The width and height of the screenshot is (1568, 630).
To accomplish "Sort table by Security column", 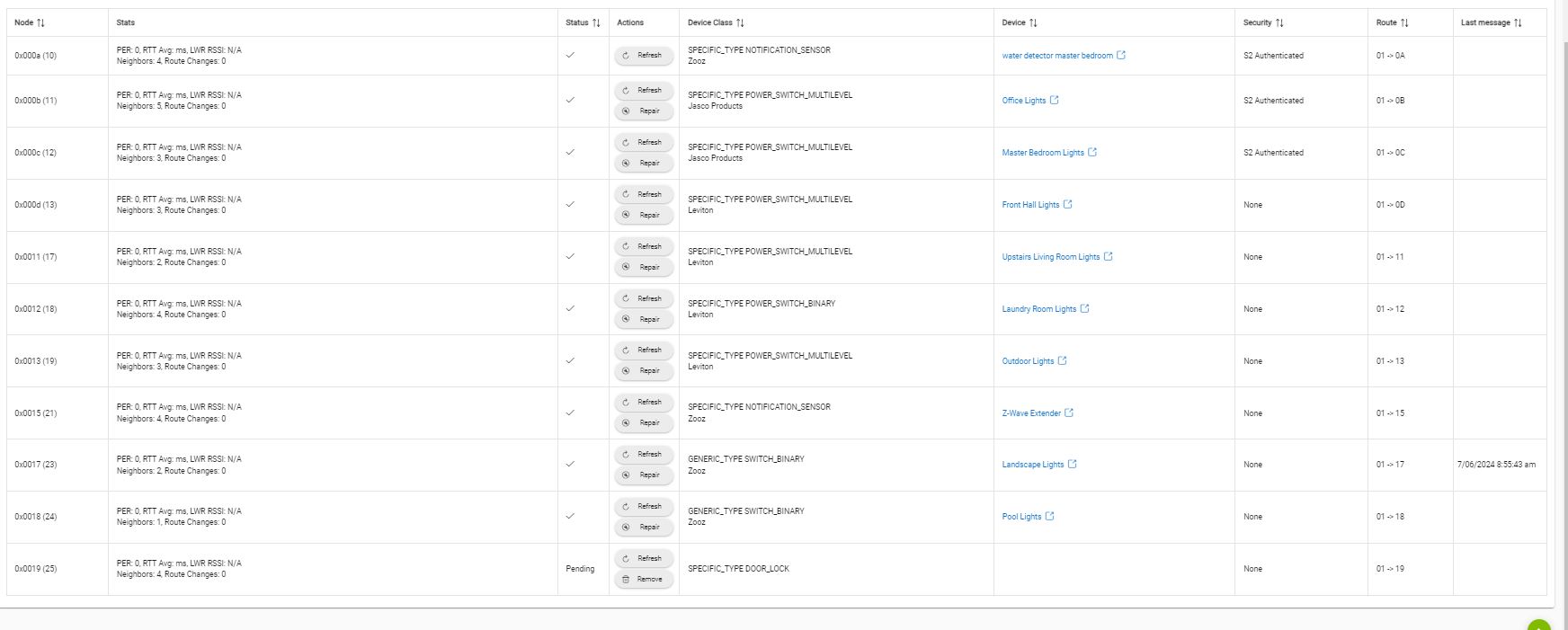I will 1279,22.
